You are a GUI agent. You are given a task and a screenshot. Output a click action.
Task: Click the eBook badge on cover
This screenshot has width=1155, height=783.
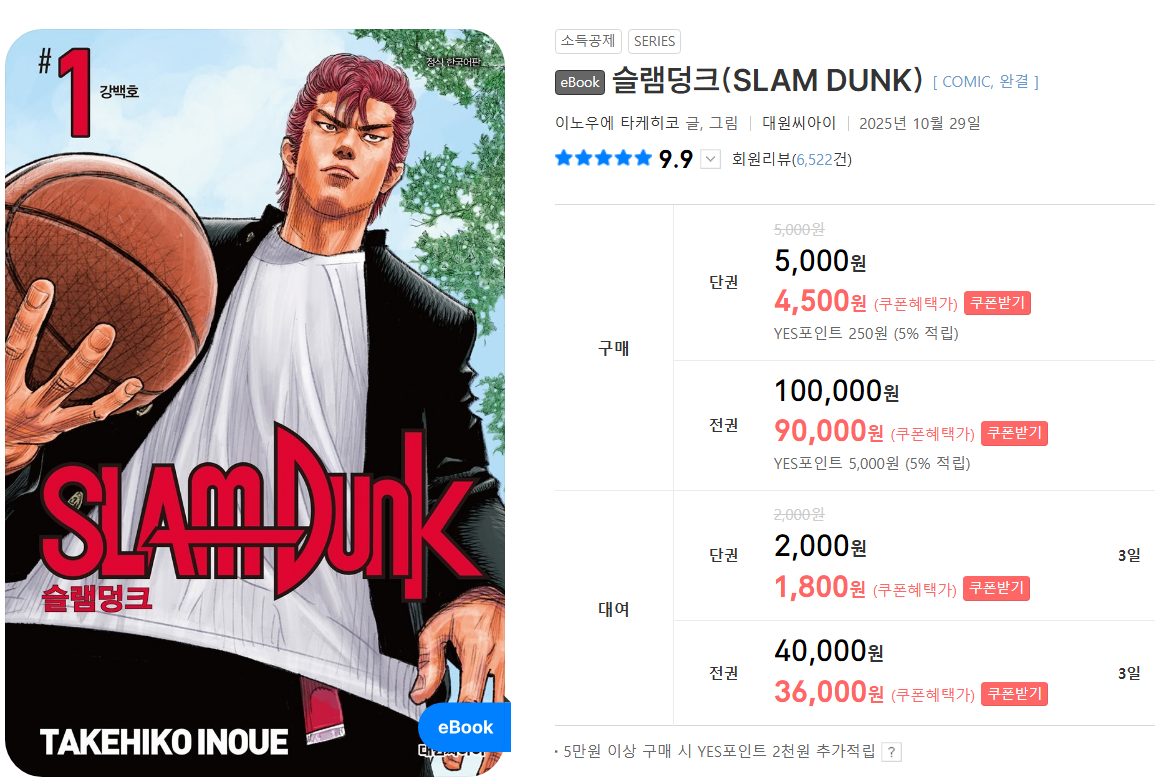pyautogui.click(x=464, y=727)
